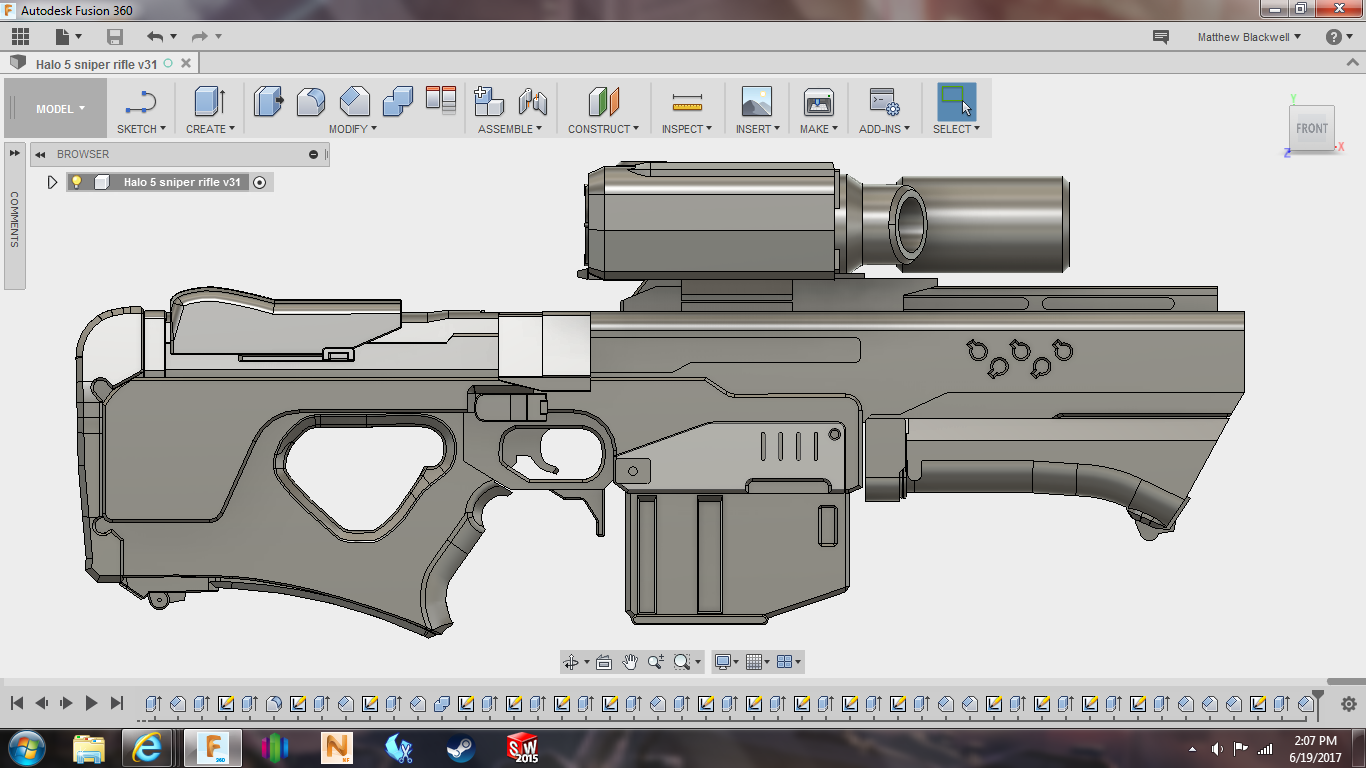This screenshot has width=1366, height=768.
Task: Select the Look At tool
Action: pos(604,662)
